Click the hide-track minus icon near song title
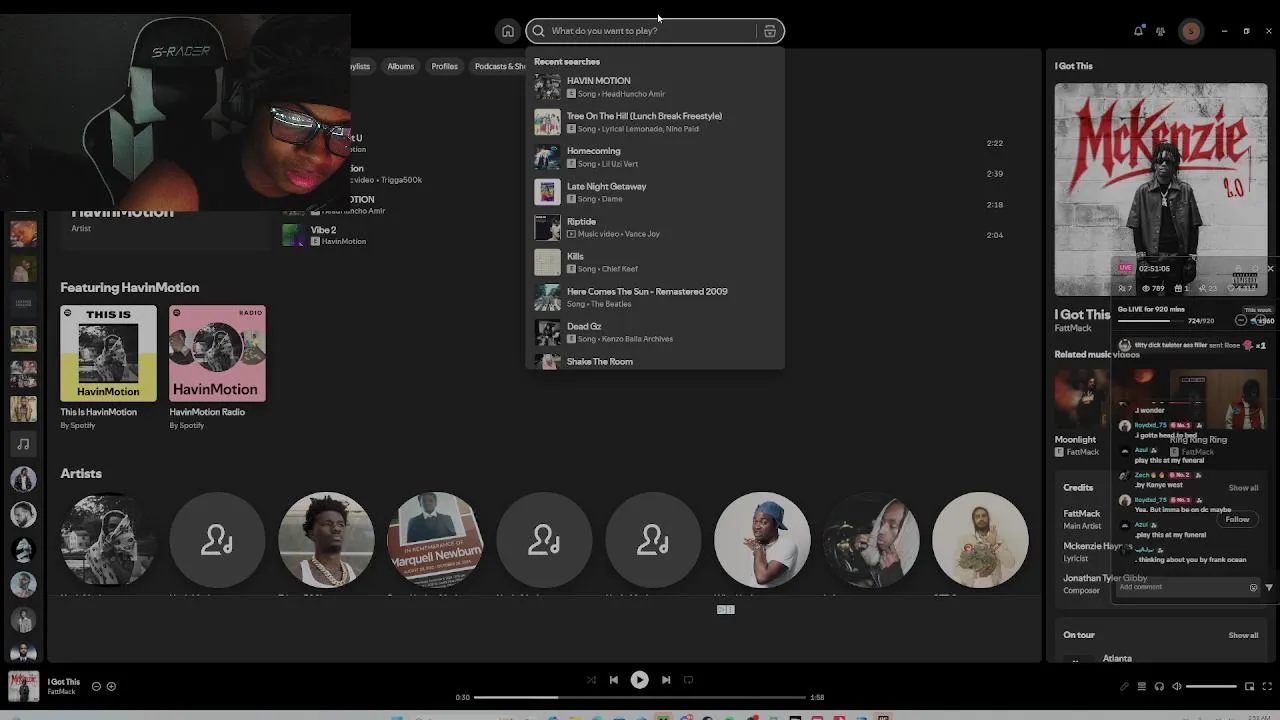Screen dimensions: 1280x720 click(96, 686)
